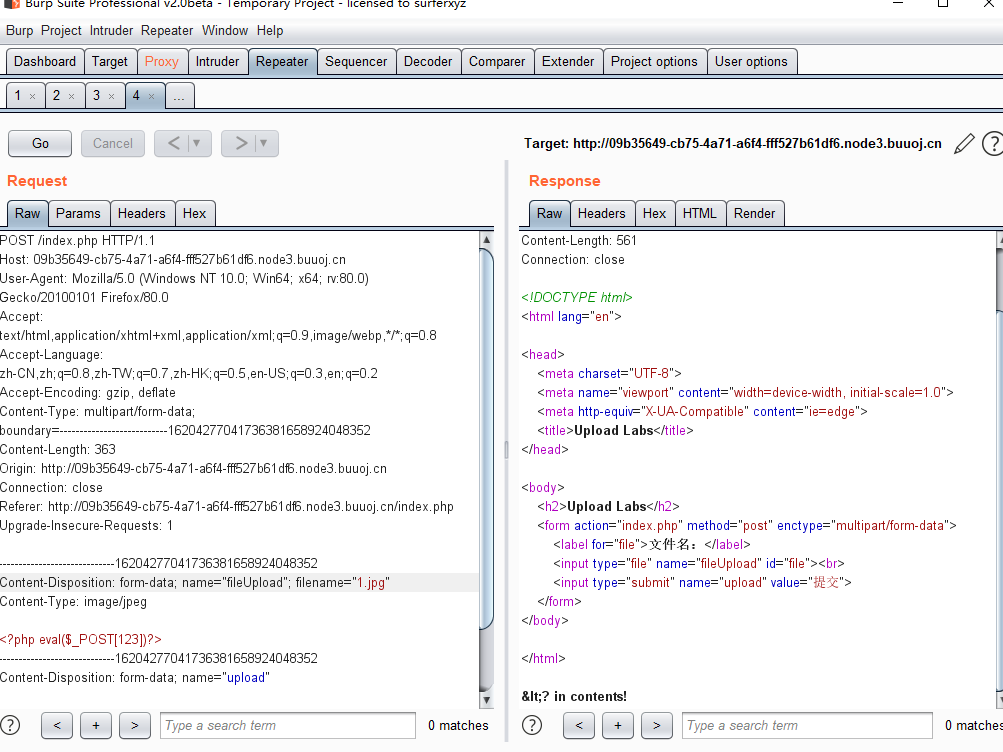Open the Repeater menu
Screen dimensions: 1003x752
pyautogui.click(x=167, y=31)
